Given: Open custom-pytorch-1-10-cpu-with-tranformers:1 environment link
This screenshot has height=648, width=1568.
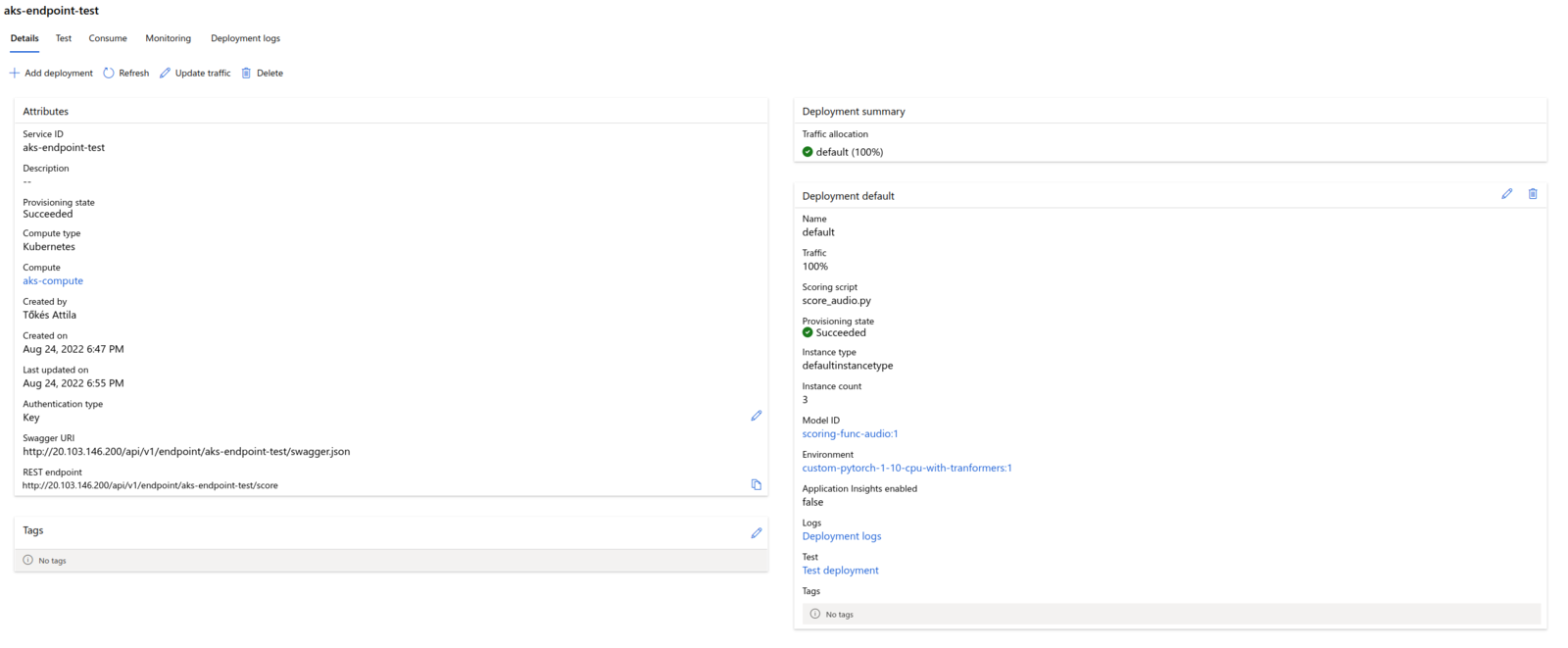Looking at the screenshot, I should [906, 469].
